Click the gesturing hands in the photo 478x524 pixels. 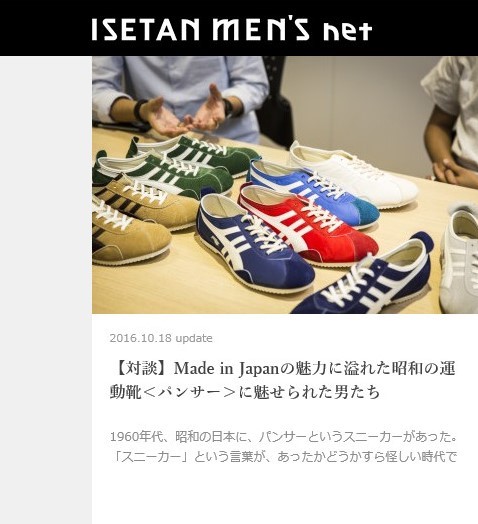[x=190, y=112]
